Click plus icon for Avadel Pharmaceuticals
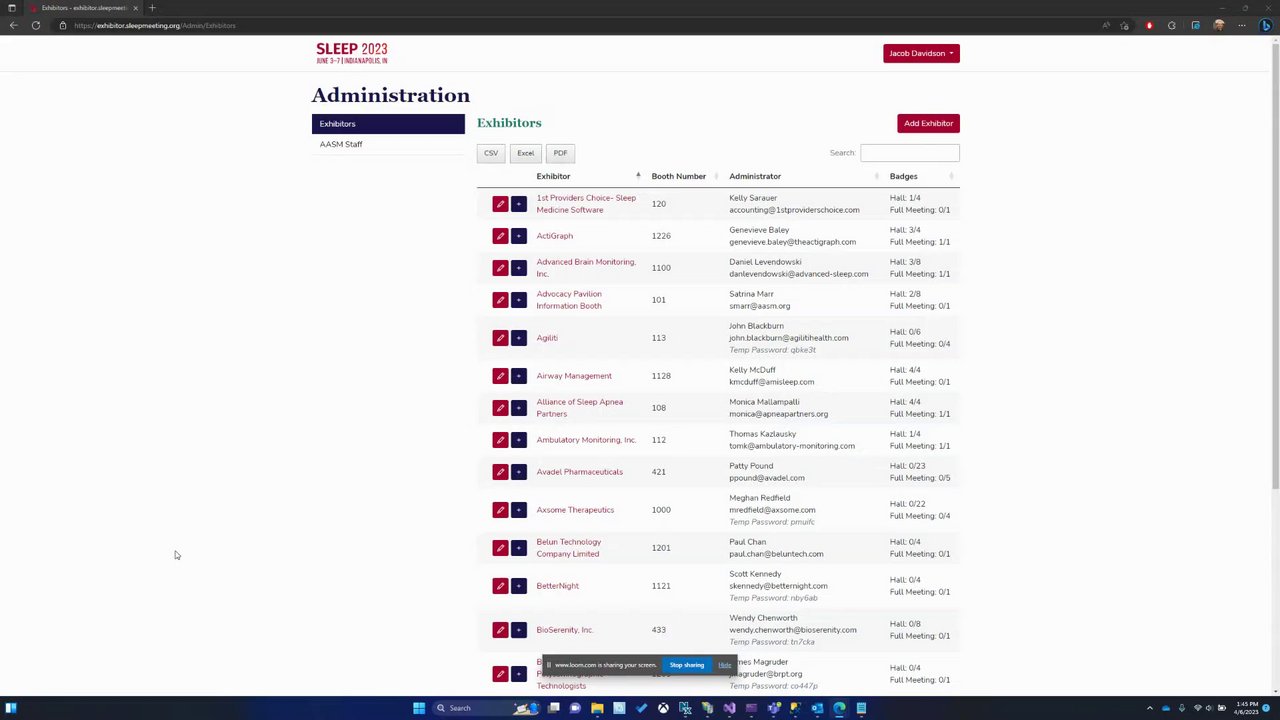Screen dimensions: 1280x720 click(518, 472)
